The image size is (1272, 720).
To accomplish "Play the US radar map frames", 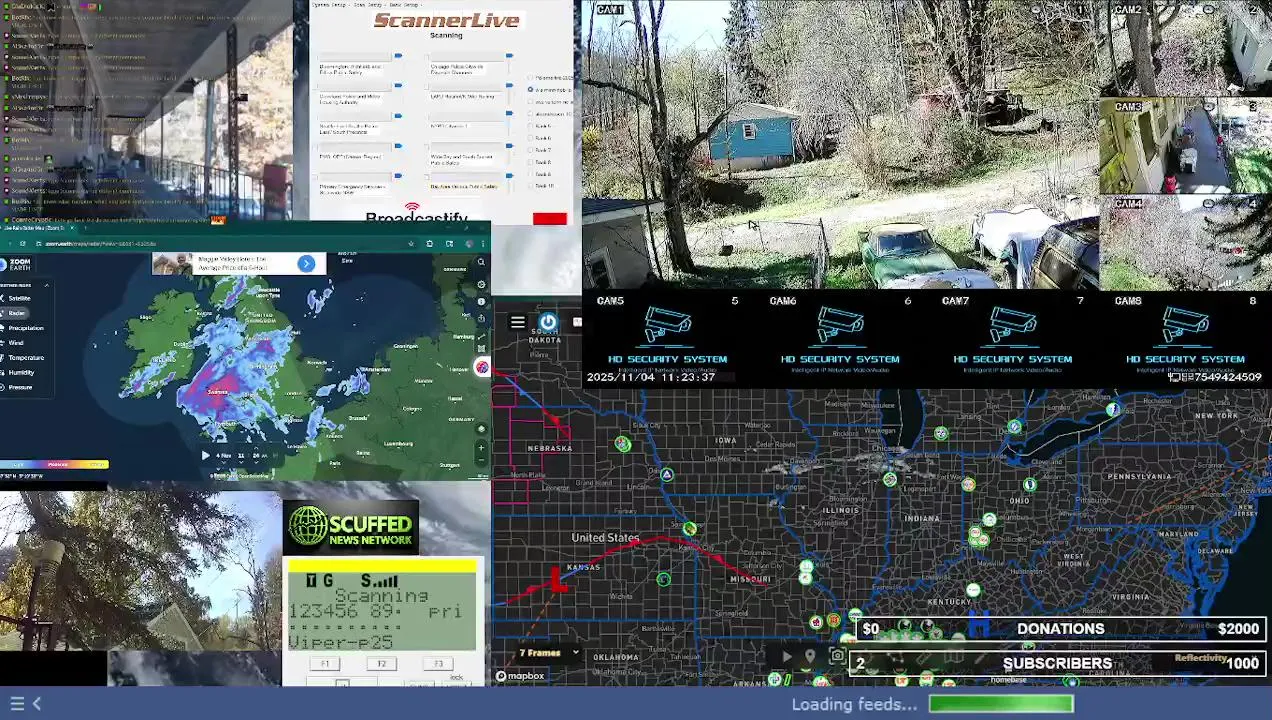I will [786, 656].
